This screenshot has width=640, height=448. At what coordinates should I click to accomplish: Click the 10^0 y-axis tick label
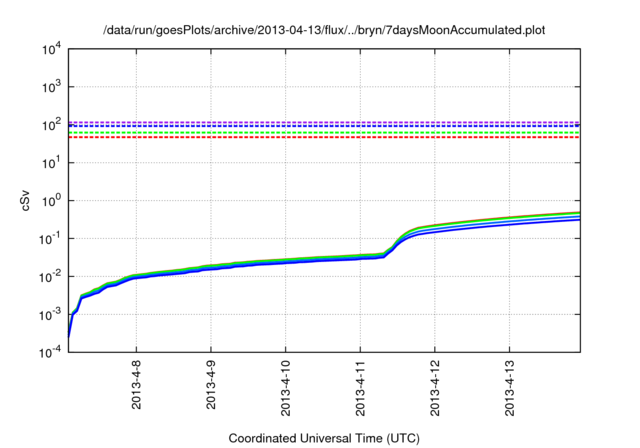[x=51, y=201]
